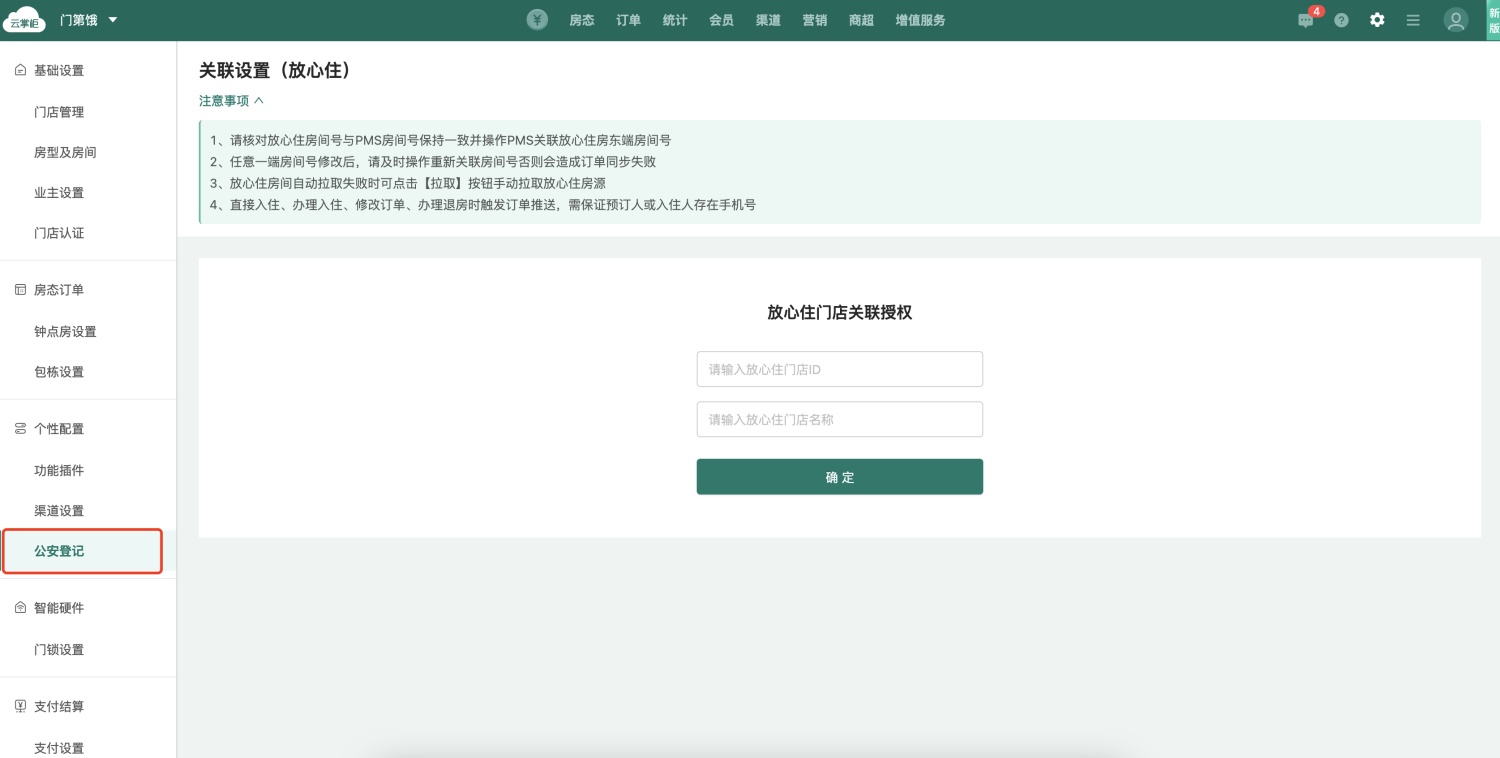The height and width of the screenshot is (758, 1500).
Task: Click the 基础设置 section house icon
Action: coord(20,71)
